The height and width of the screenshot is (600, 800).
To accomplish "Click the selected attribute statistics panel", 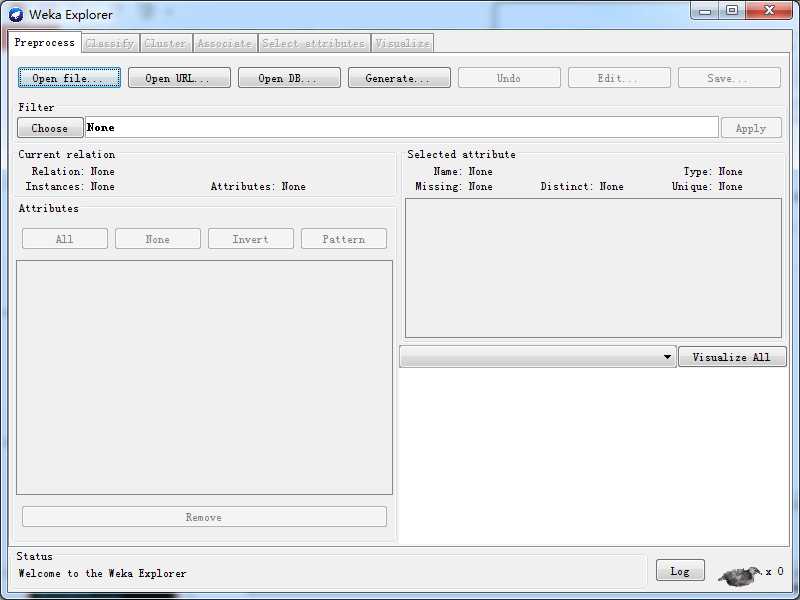I will click(x=593, y=268).
